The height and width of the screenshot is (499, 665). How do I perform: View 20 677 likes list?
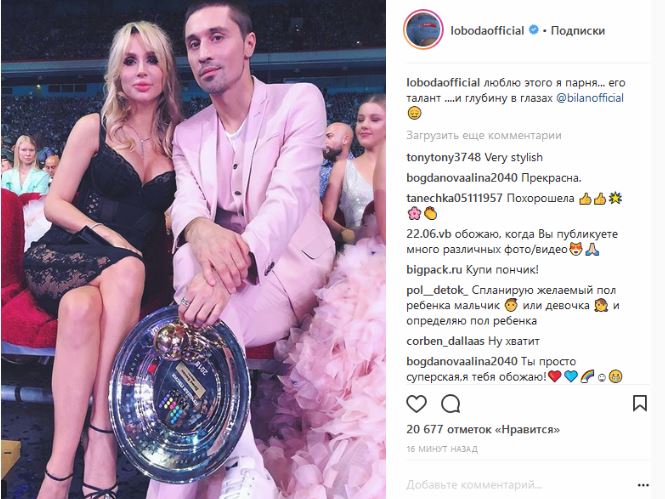483,429
